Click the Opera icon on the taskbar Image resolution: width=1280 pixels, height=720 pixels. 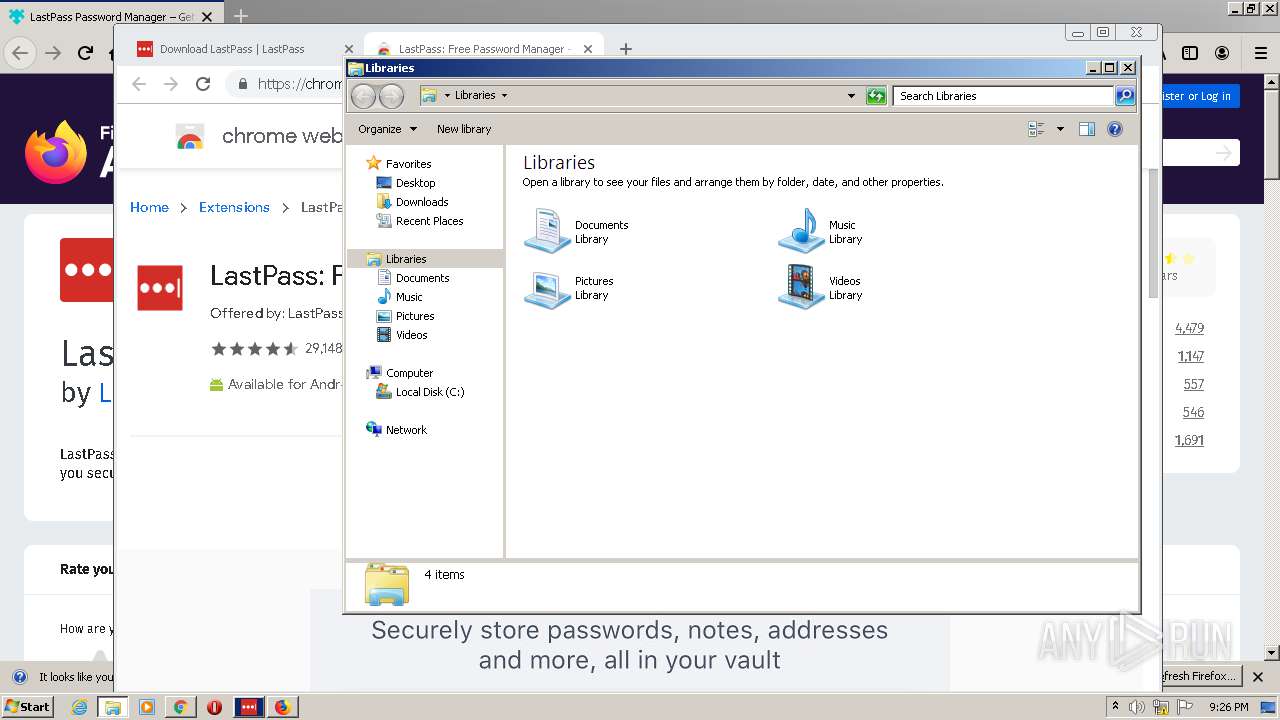click(214, 707)
